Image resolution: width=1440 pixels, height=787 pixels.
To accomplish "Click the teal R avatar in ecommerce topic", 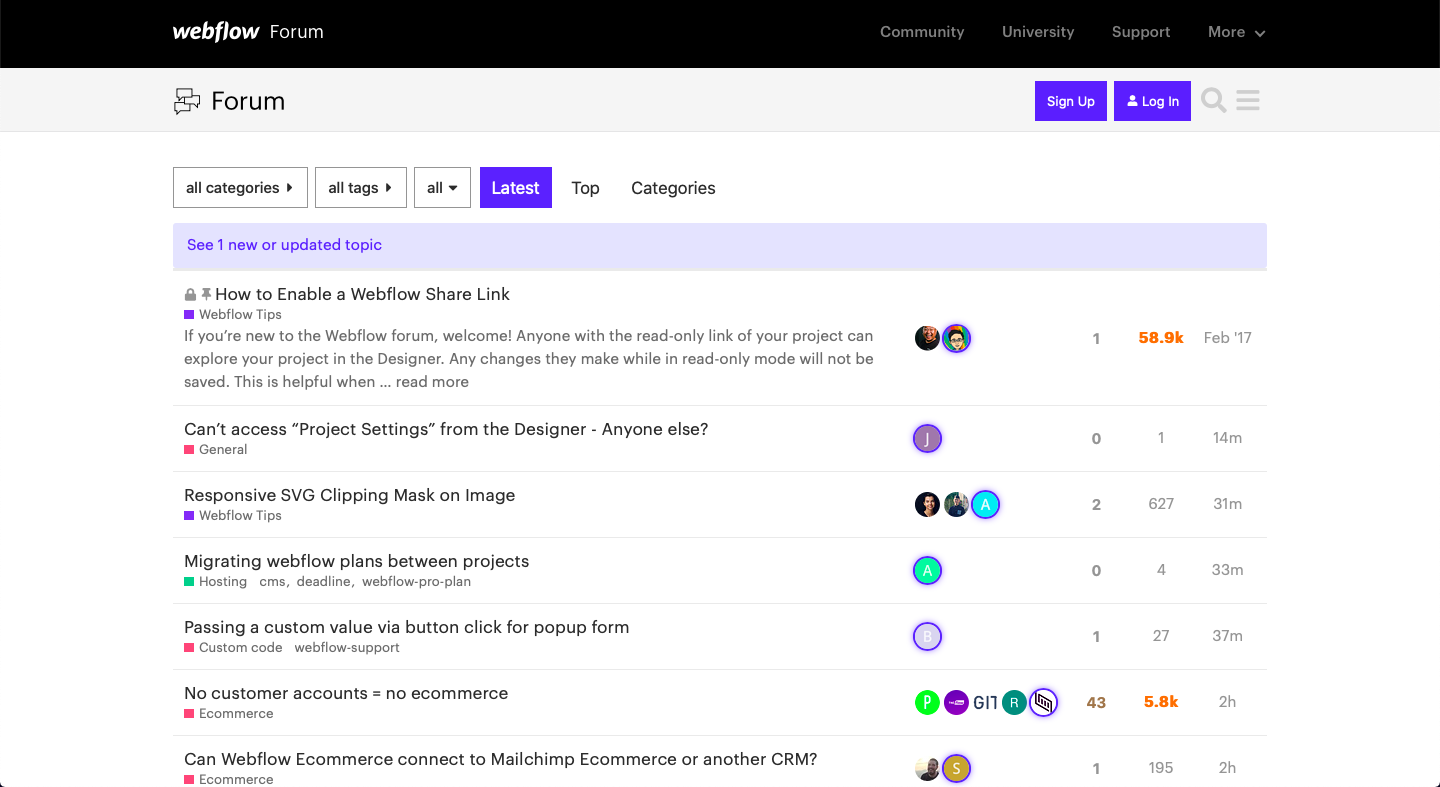I will [1015, 702].
